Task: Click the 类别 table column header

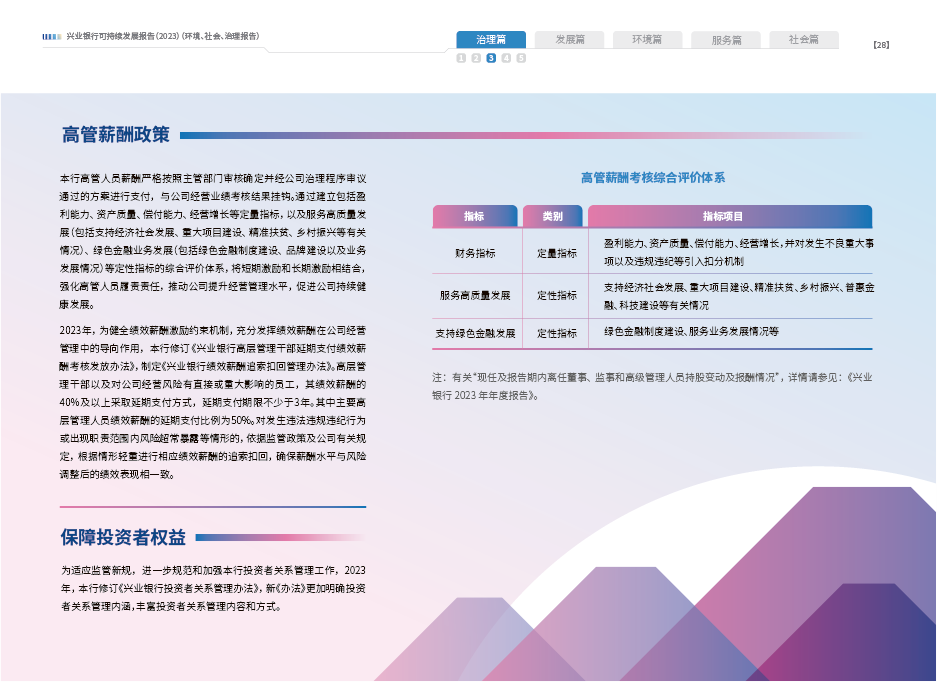Action: [x=552, y=216]
